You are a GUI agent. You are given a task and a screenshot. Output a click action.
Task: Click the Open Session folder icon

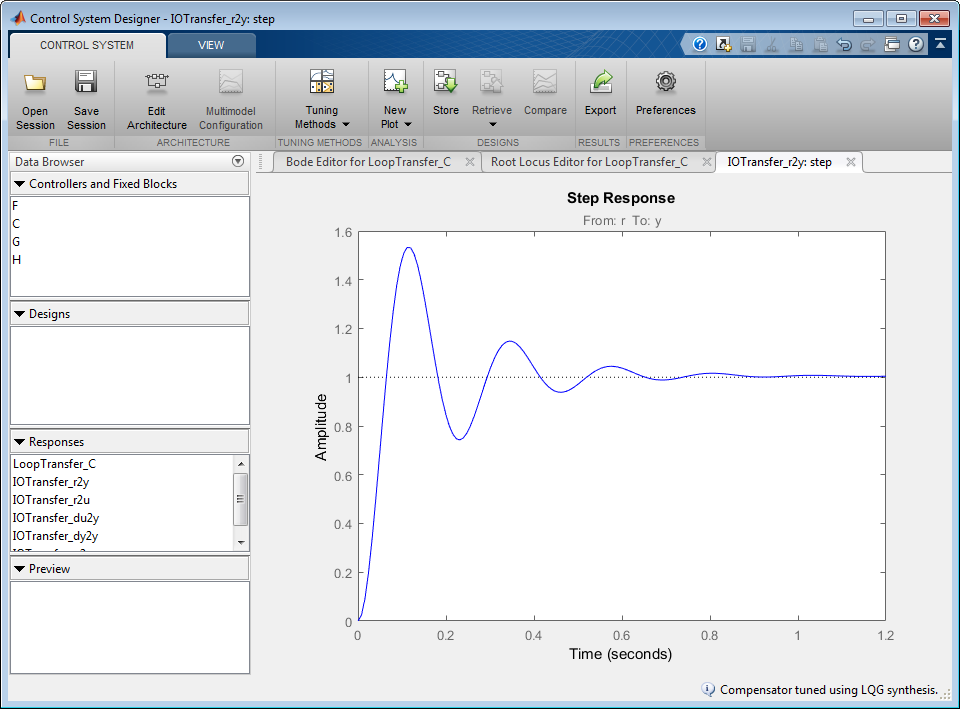point(35,82)
